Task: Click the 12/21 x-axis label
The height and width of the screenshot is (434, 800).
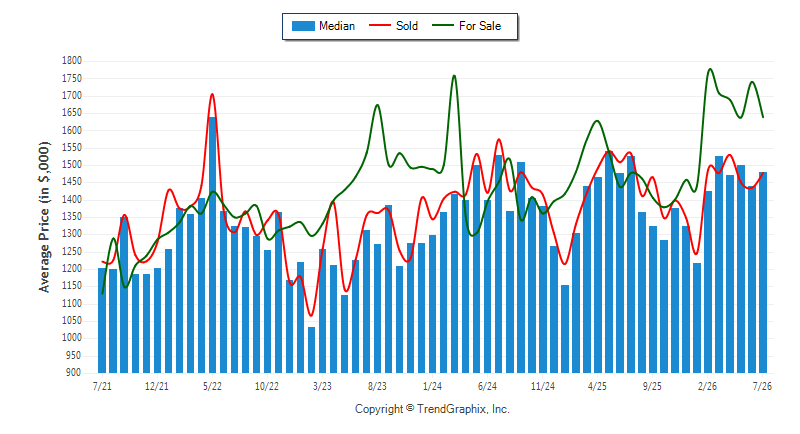Action: pyautogui.click(x=157, y=386)
